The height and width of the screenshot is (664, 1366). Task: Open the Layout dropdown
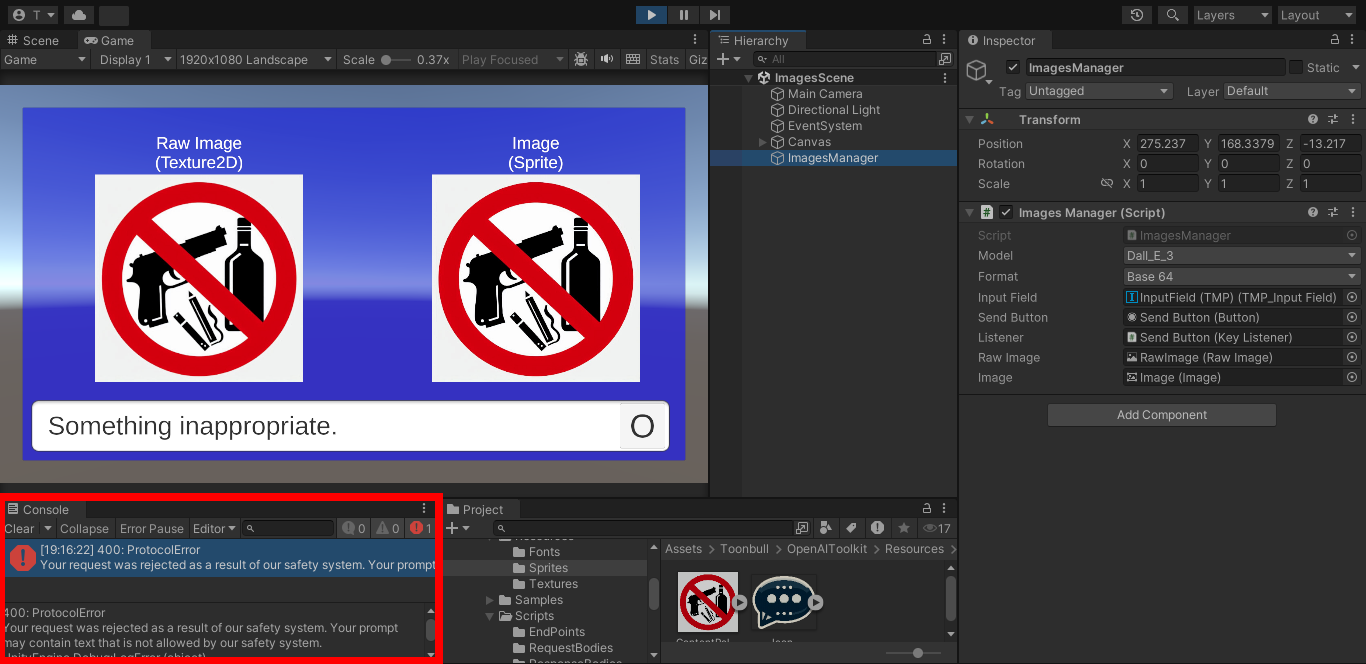(1317, 15)
